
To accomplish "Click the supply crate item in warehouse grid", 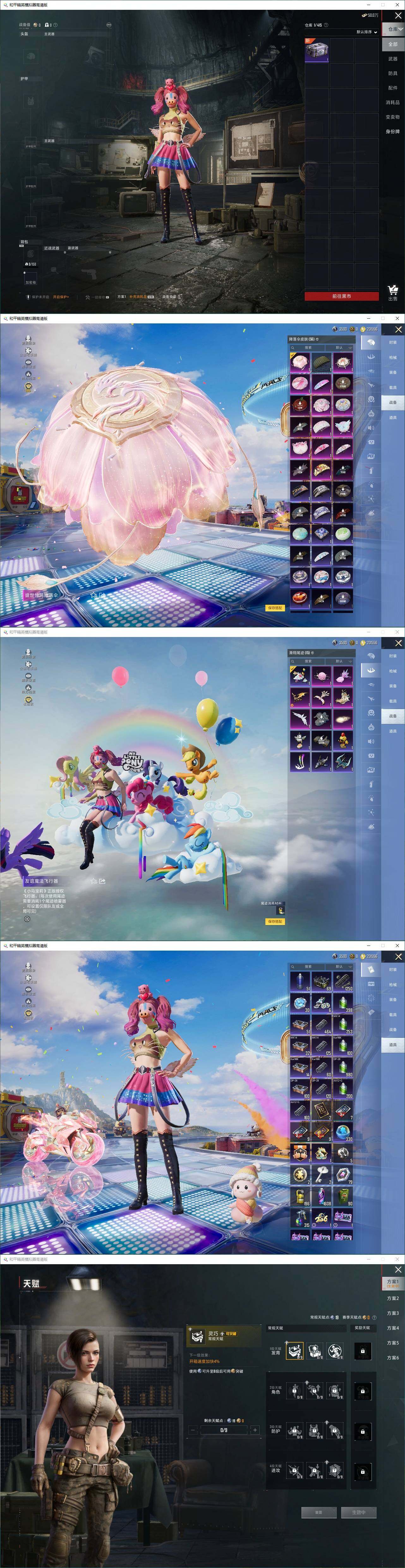I will pos(316,51).
